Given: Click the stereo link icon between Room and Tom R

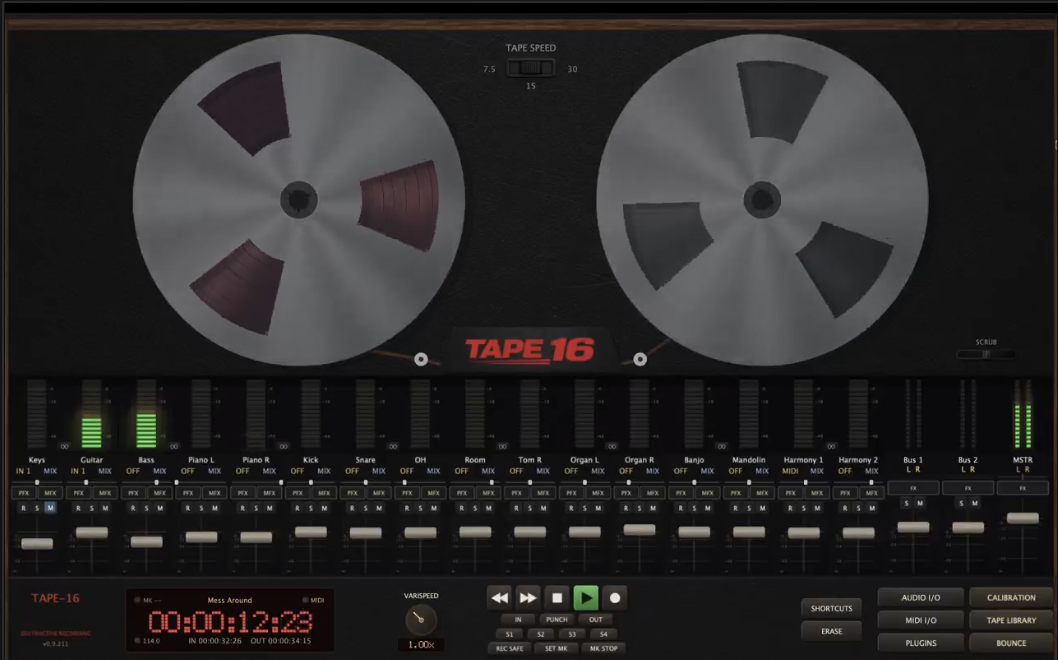Looking at the screenshot, I should point(503,446).
